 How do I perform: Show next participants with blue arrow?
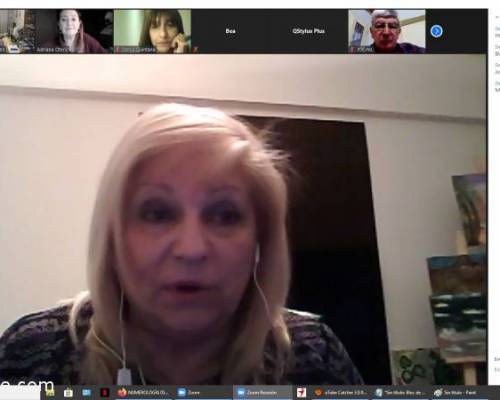pyautogui.click(x=436, y=31)
